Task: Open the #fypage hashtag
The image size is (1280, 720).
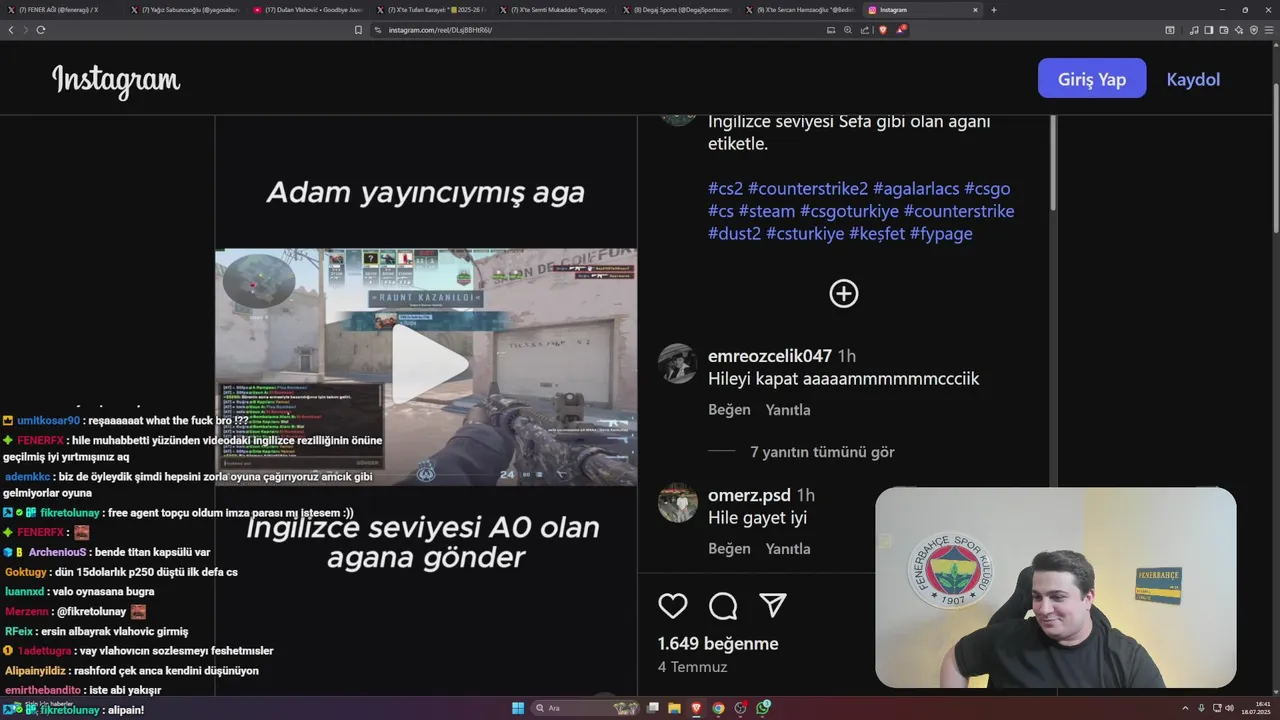Action: pos(941,233)
